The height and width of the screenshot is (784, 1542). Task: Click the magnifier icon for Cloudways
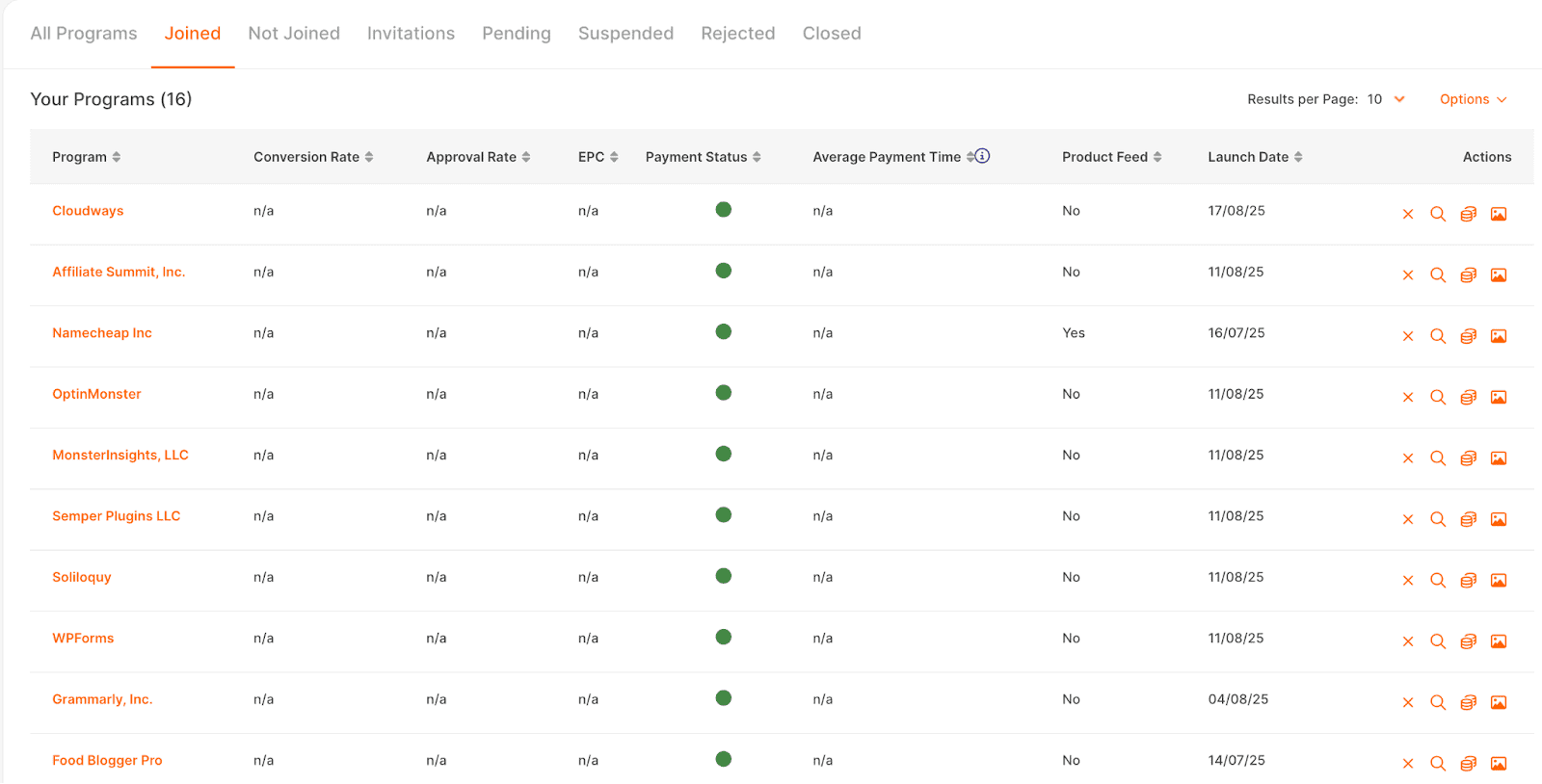[x=1438, y=214]
